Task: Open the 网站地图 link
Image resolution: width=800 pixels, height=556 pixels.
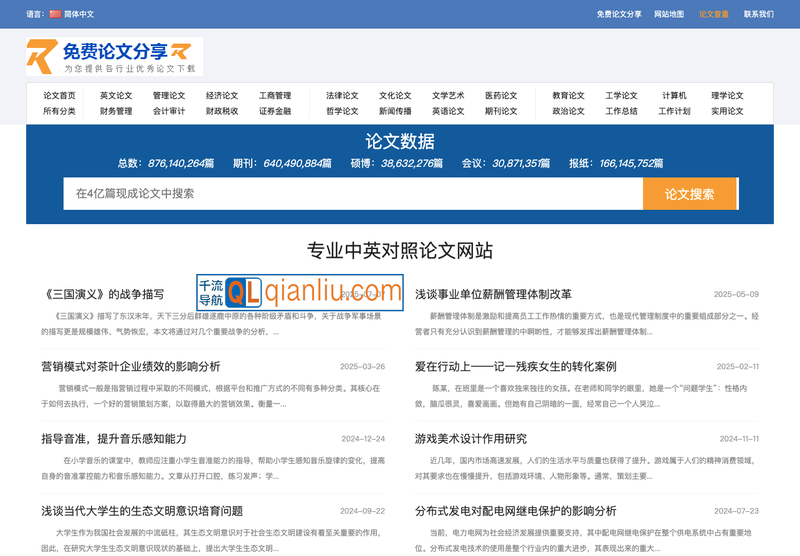Action: 669,14
